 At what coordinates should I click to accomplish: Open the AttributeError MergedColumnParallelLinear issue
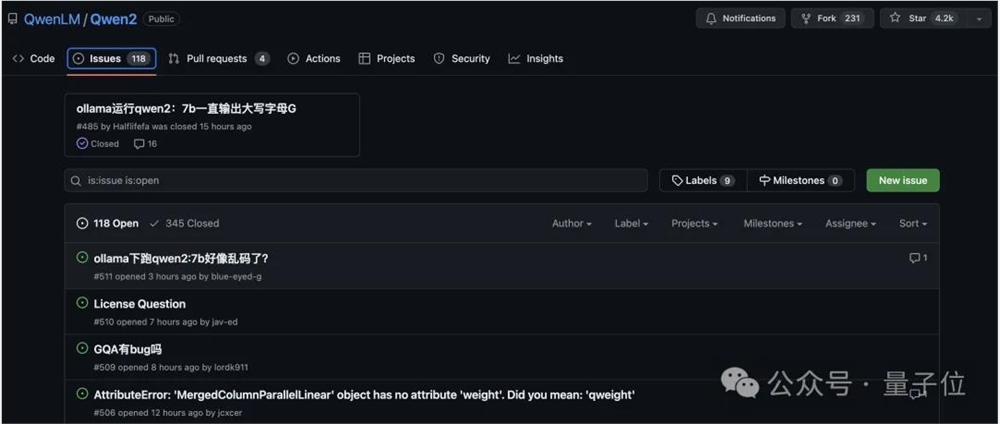point(364,395)
